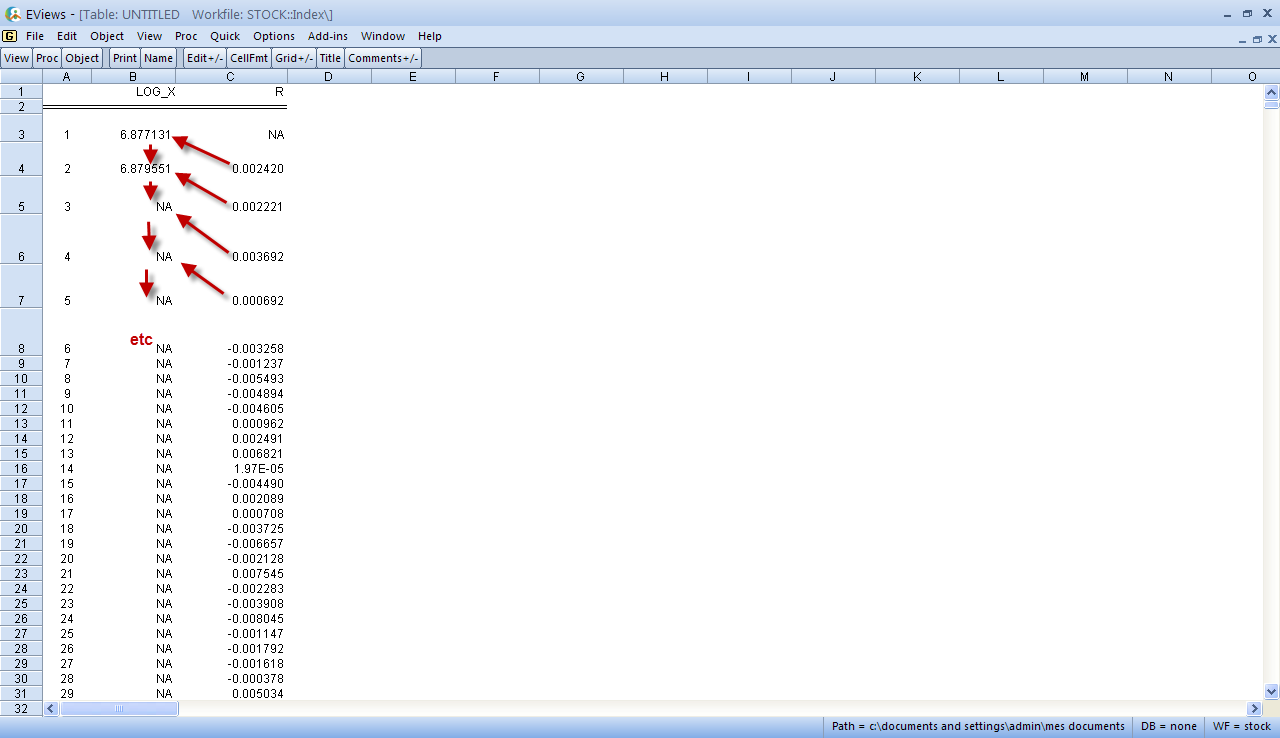The height and width of the screenshot is (738, 1280).
Task: Click the EViews application icon in title bar
Action: tap(12, 14)
